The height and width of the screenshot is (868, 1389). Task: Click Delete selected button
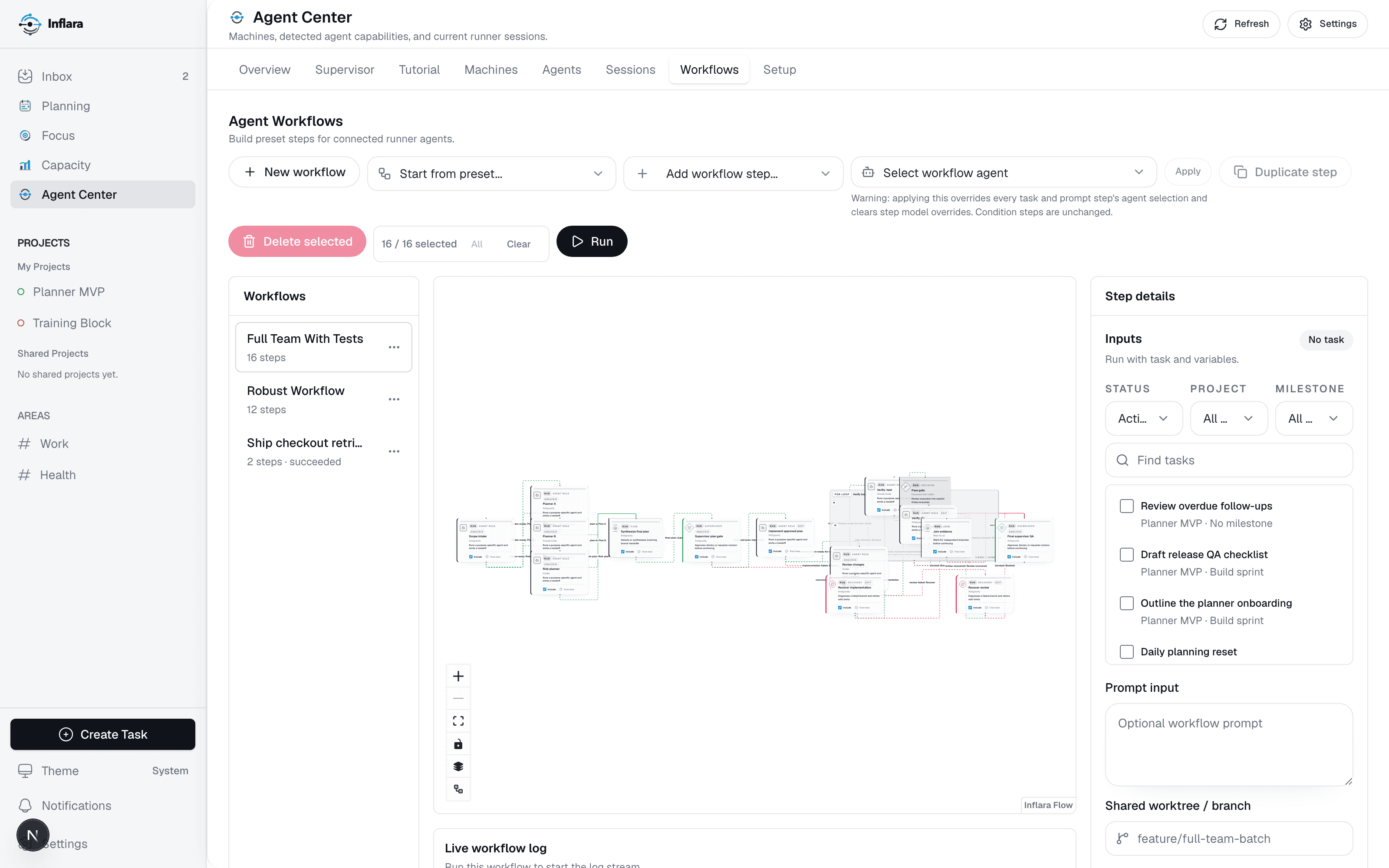coord(297,241)
